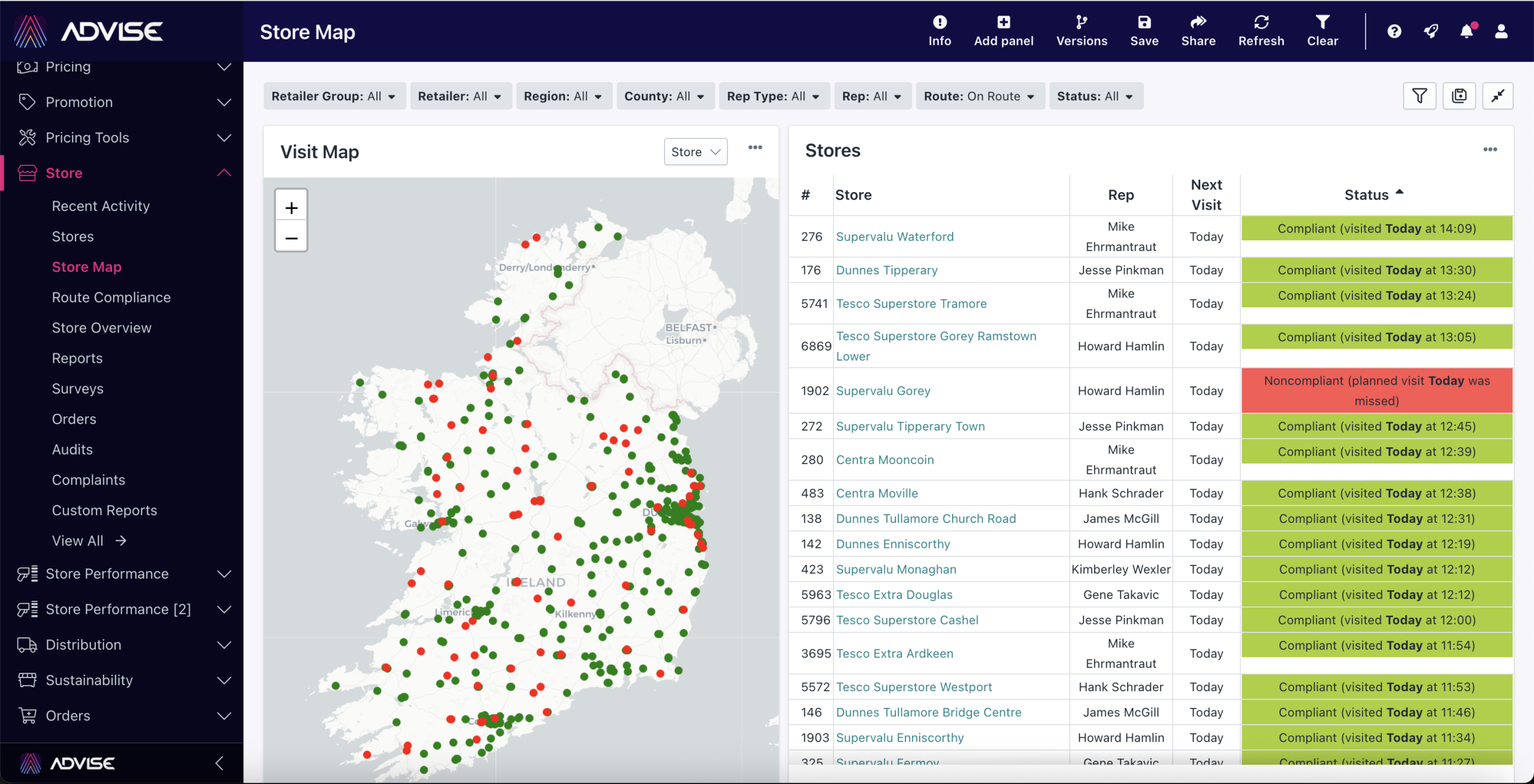This screenshot has width=1534, height=784.
Task: Click the filter funnel button
Action: pyautogui.click(x=1419, y=96)
